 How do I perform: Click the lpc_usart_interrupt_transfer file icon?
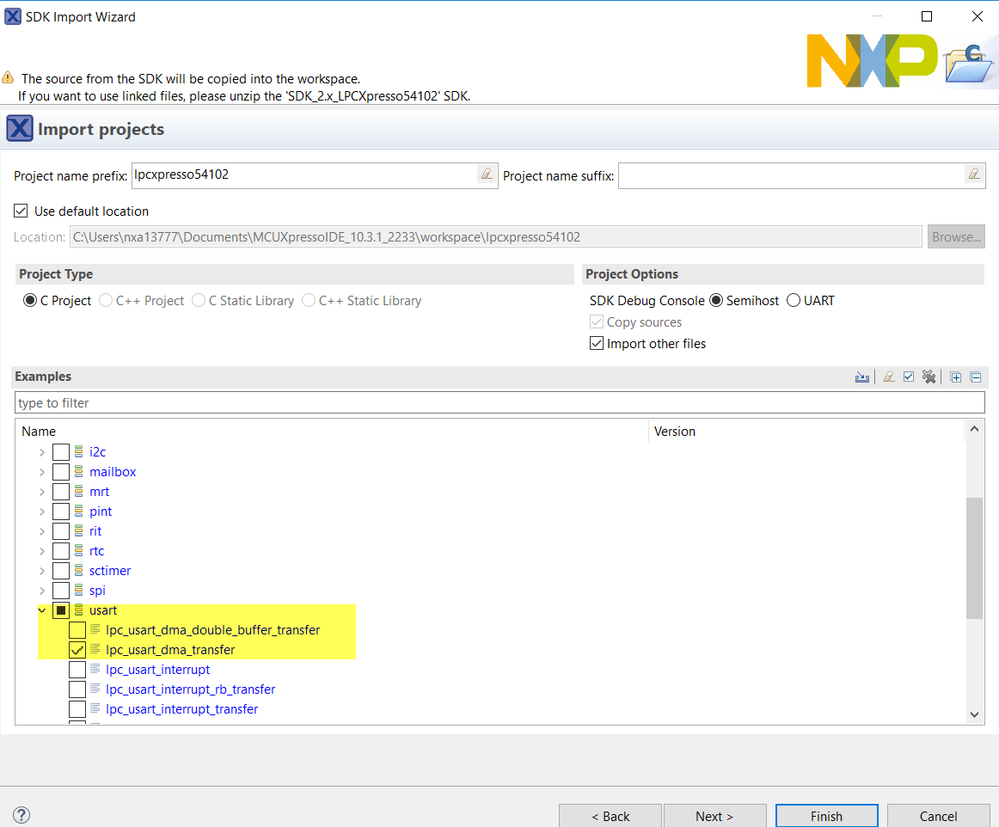click(x=95, y=708)
